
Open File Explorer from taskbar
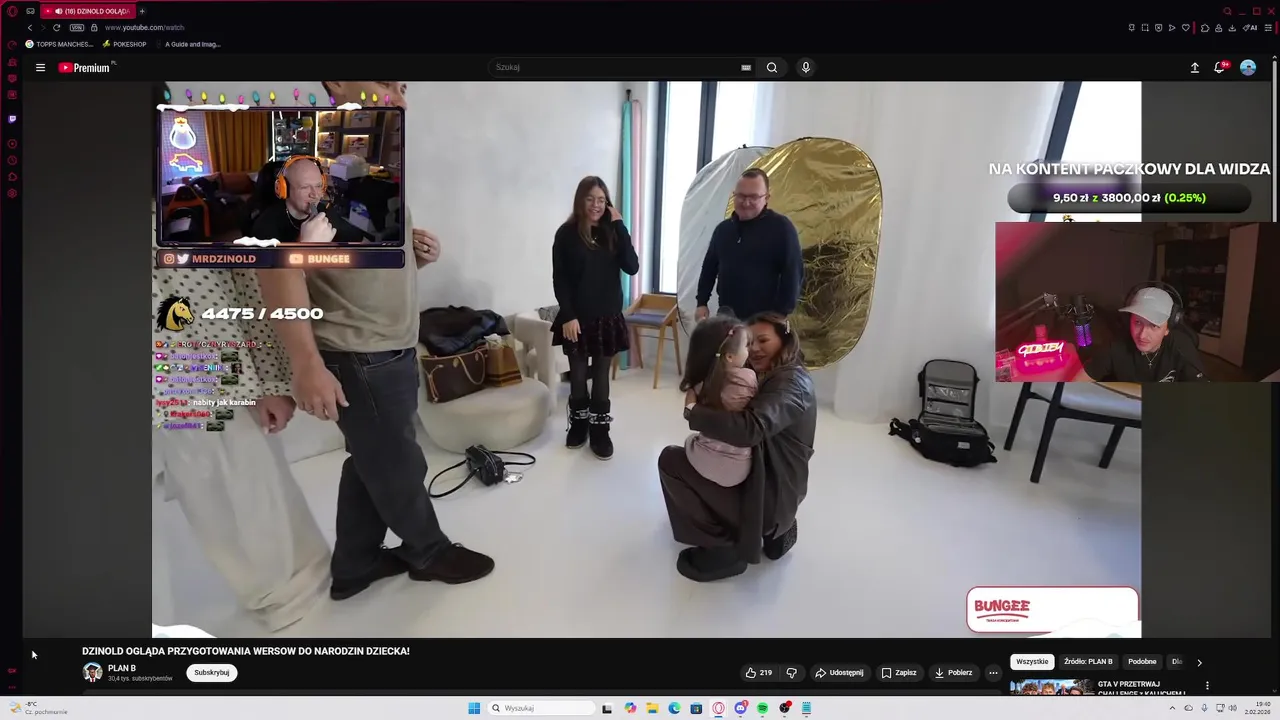coord(652,708)
